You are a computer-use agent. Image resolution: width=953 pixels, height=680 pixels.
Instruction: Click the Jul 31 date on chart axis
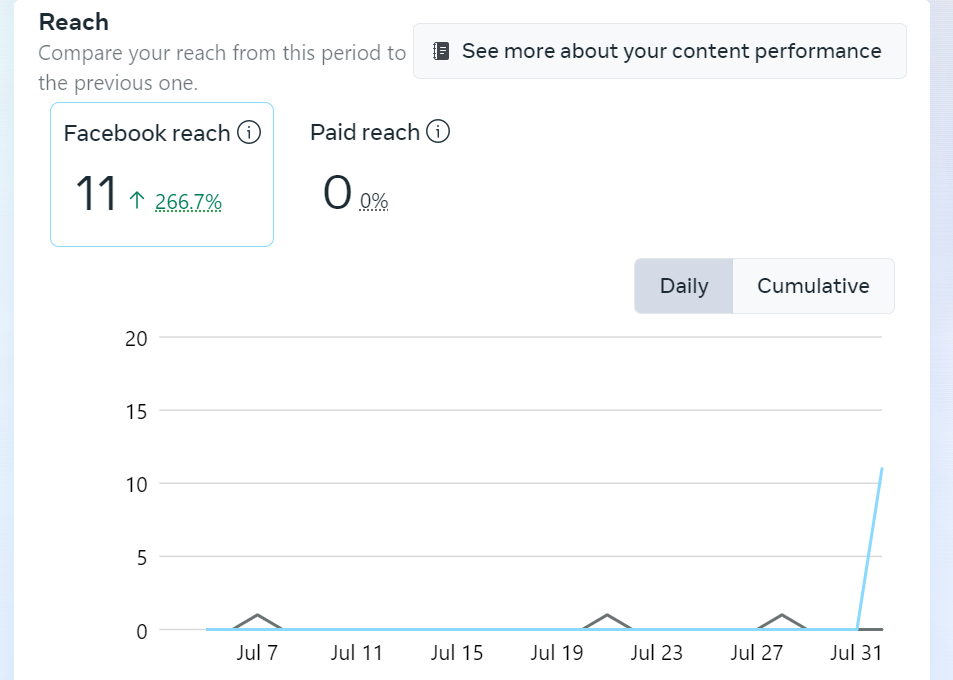click(857, 653)
